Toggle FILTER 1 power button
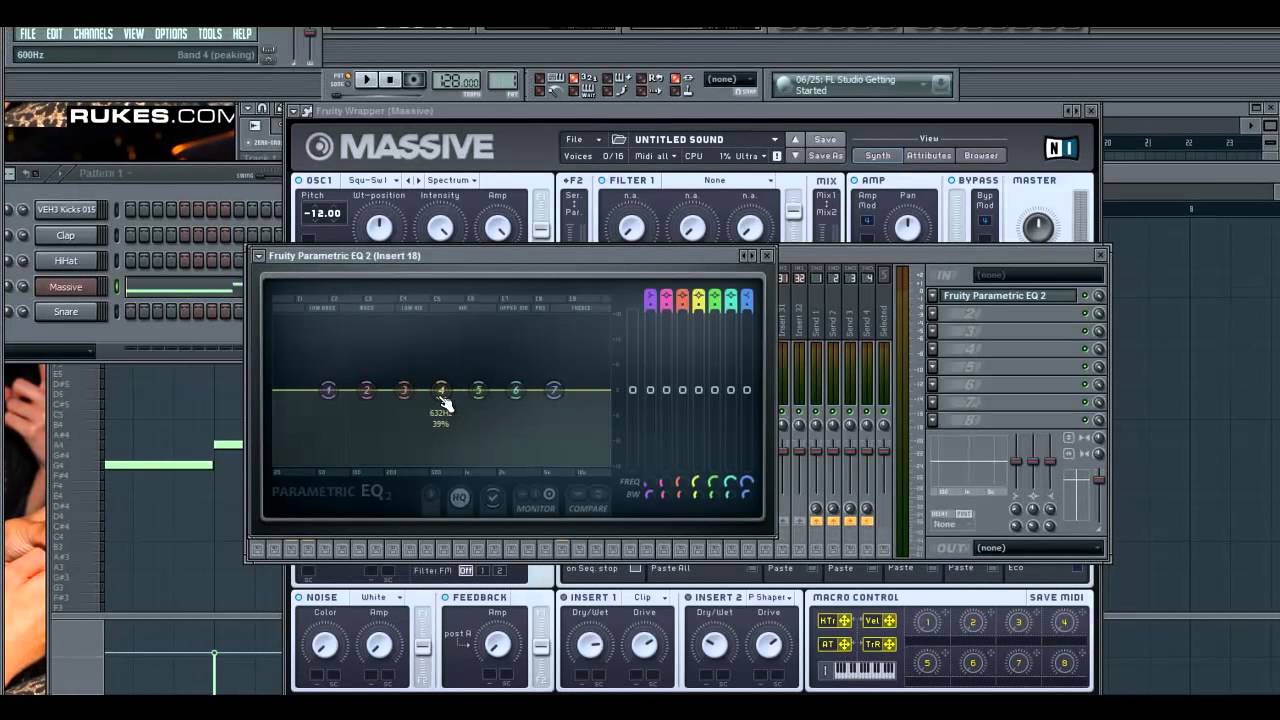The height and width of the screenshot is (720, 1280). click(x=602, y=181)
